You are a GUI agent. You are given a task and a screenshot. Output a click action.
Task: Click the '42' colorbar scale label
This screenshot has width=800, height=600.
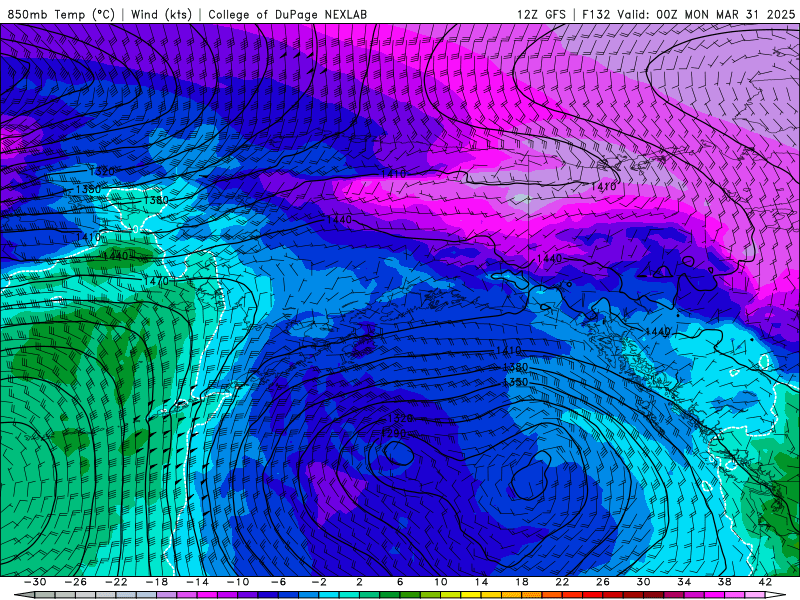[x=765, y=582]
